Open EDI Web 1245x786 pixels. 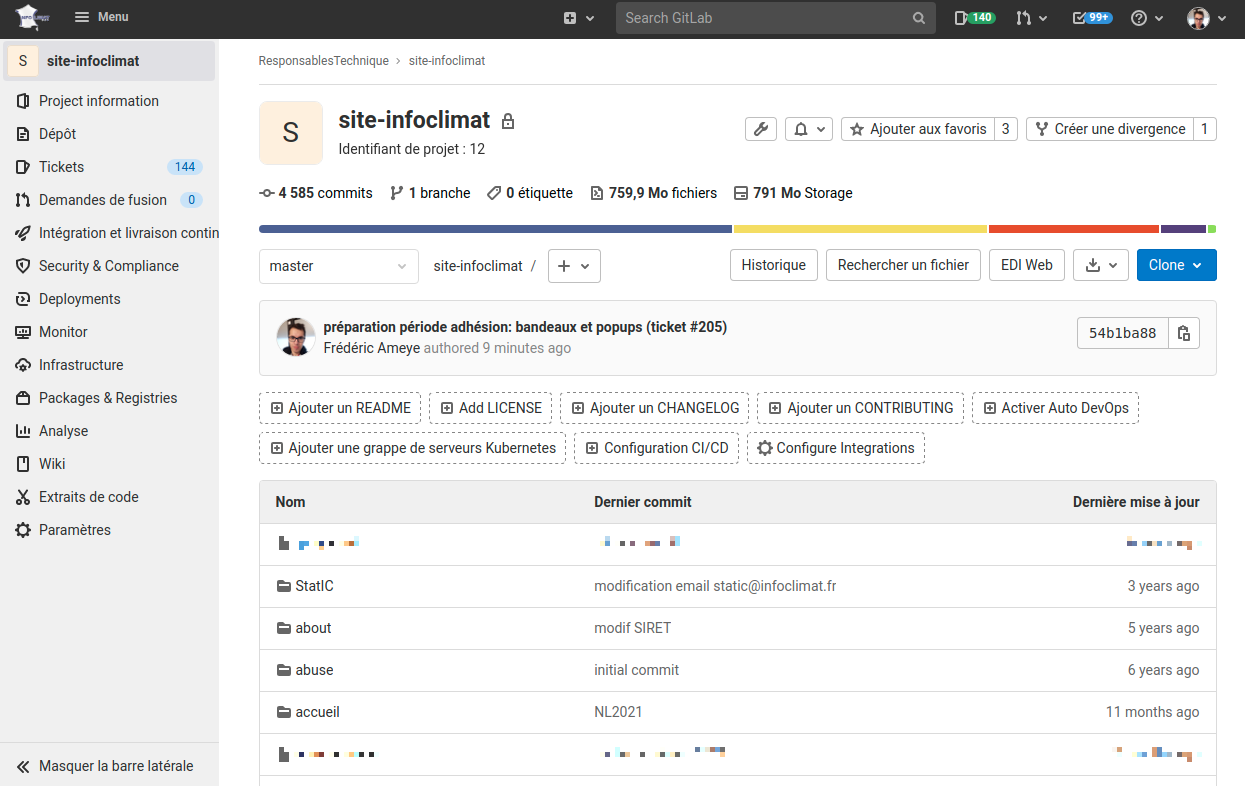pos(1027,265)
